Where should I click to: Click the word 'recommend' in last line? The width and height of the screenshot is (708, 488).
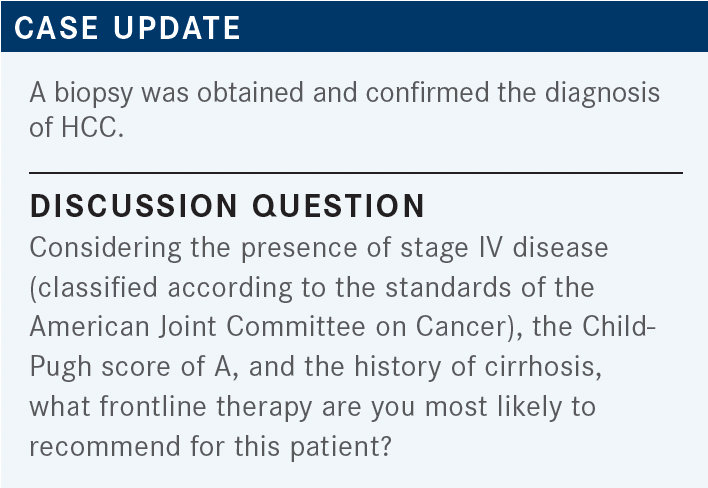(105, 446)
